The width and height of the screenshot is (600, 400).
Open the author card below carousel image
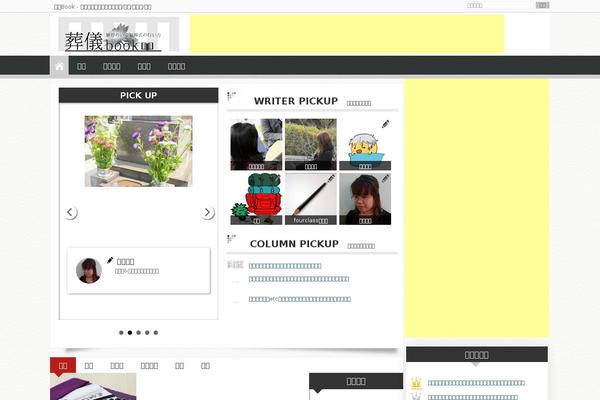139,271
